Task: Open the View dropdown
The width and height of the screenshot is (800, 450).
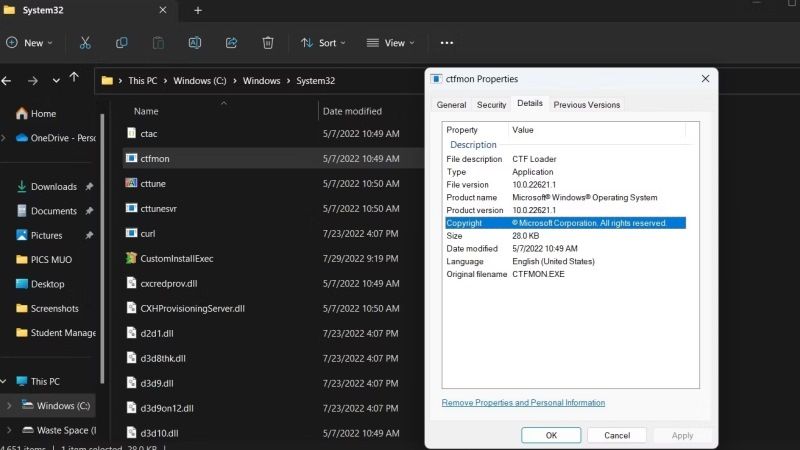Action: (390, 43)
